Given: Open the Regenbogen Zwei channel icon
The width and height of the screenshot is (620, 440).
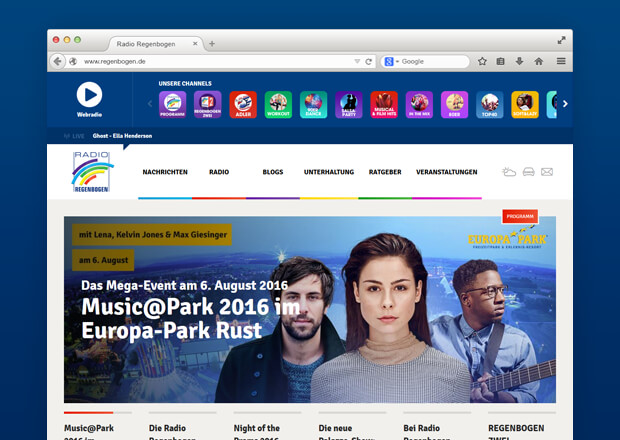Looking at the screenshot, I should [208, 105].
